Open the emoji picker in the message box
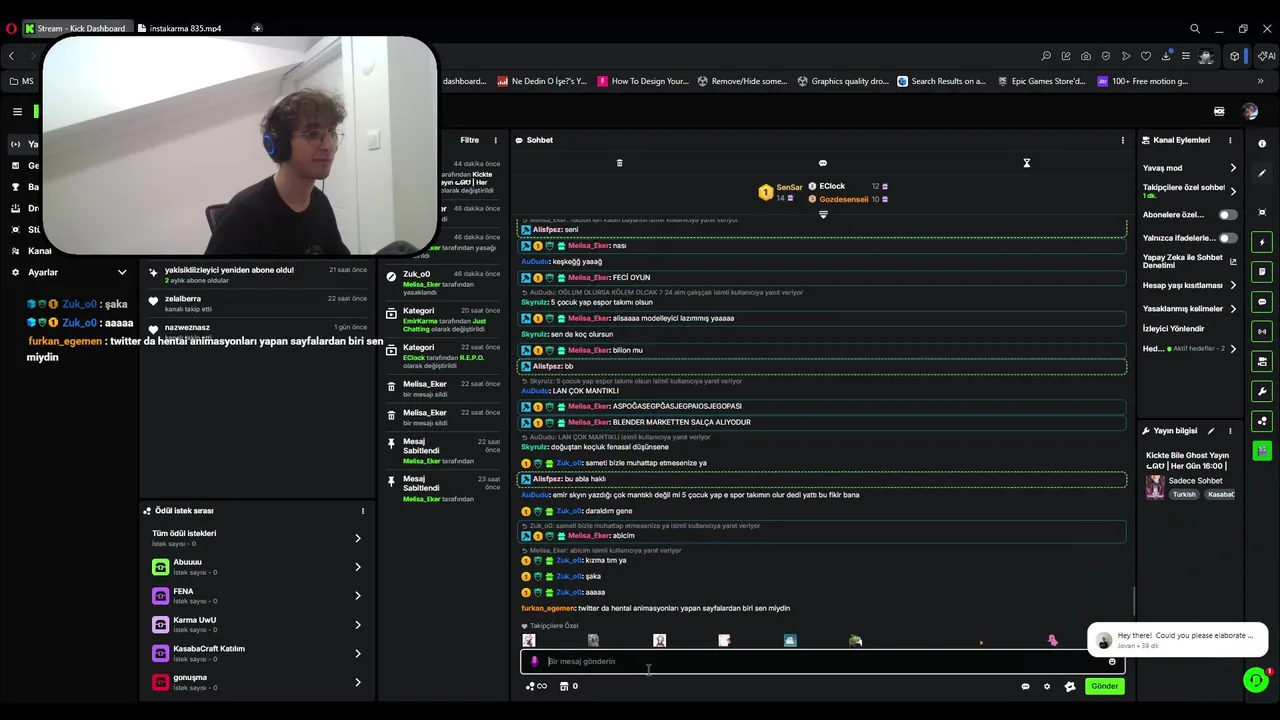The image size is (1280, 720). 1112,661
